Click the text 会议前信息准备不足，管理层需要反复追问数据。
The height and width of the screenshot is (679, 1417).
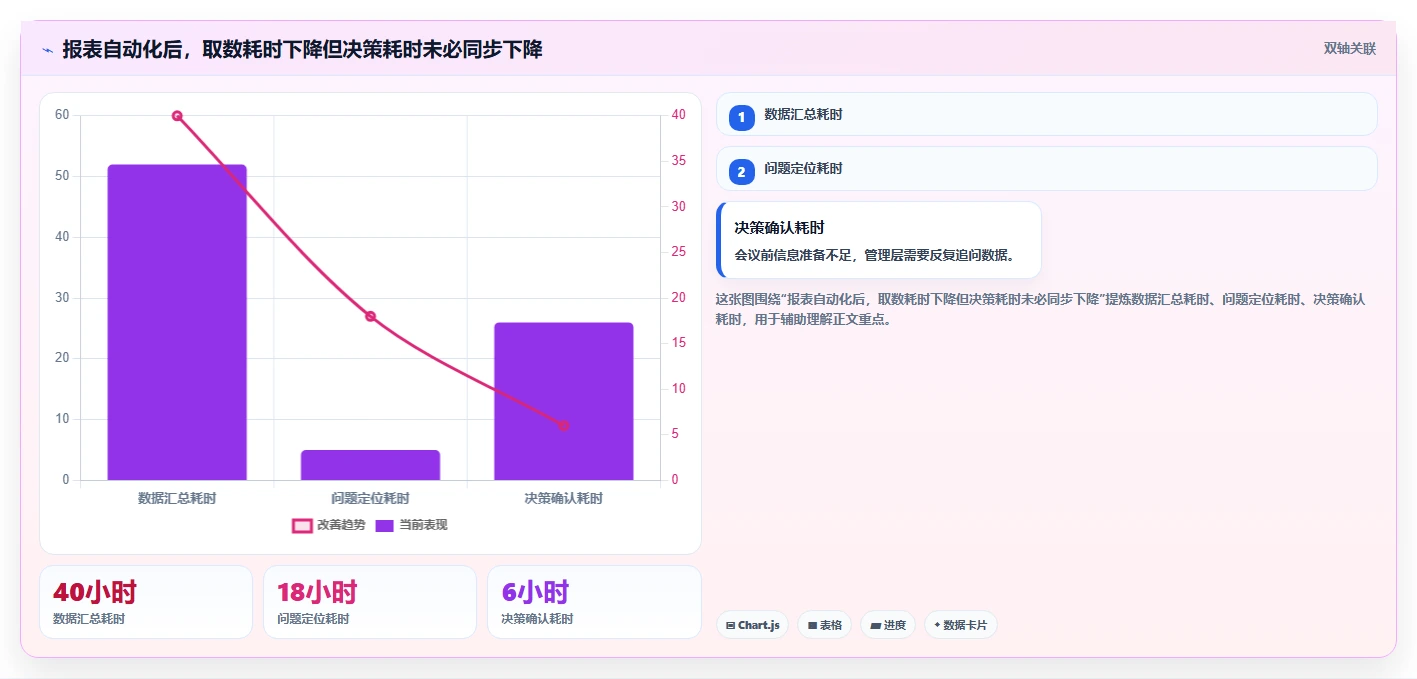tap(876, 255)
